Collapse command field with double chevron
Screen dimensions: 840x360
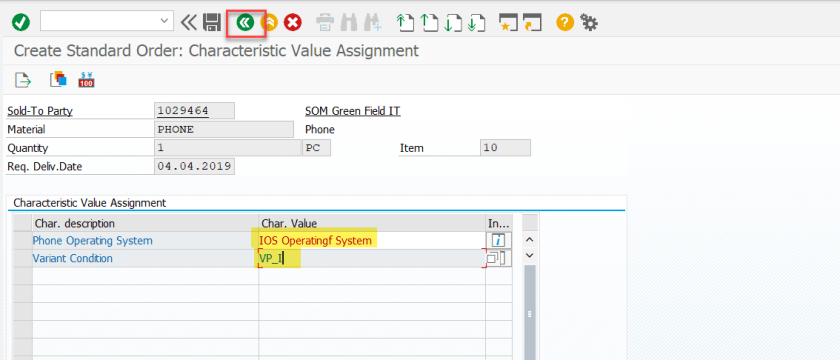tap(189, 22)
